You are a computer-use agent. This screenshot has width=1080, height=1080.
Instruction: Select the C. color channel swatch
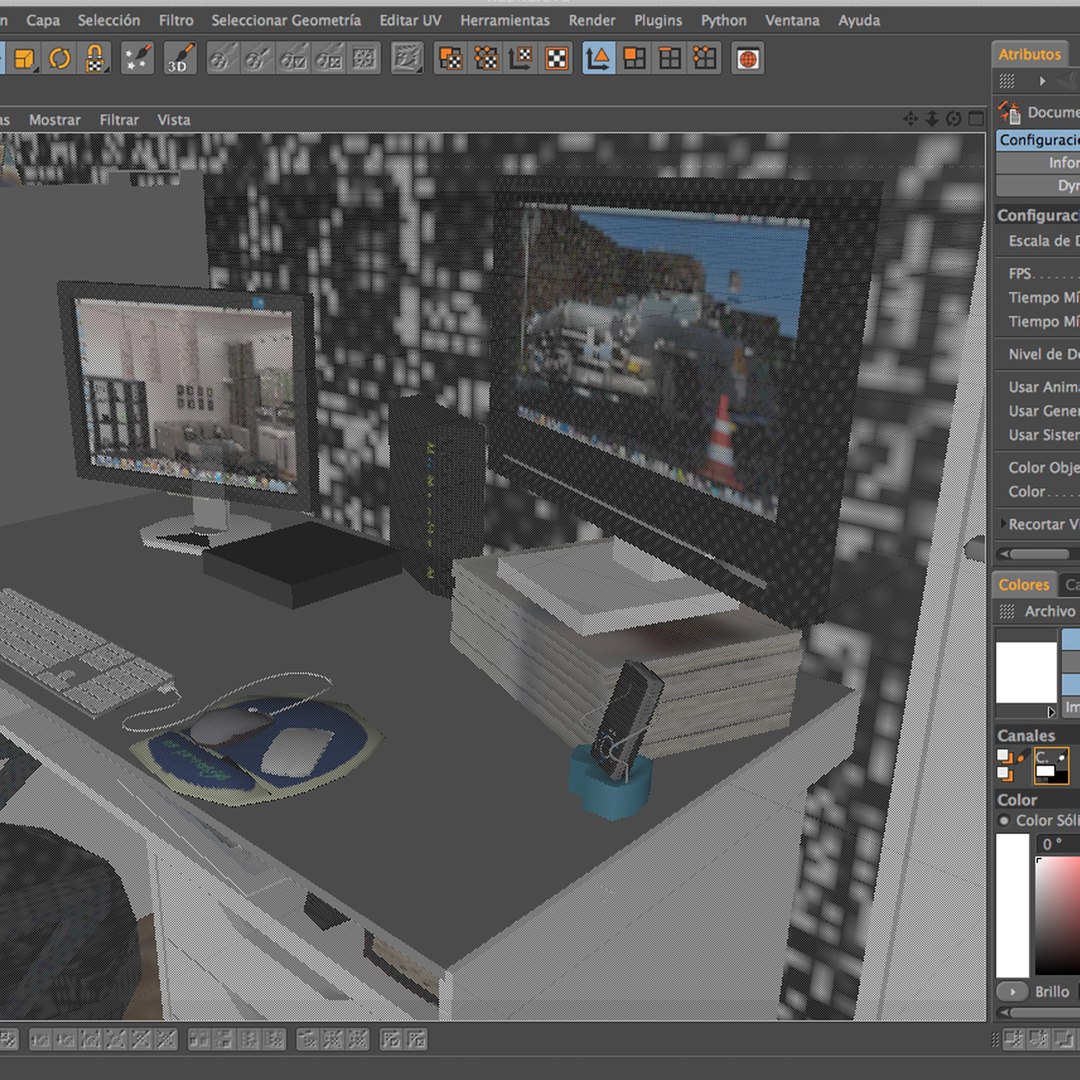click(1051, 766)
